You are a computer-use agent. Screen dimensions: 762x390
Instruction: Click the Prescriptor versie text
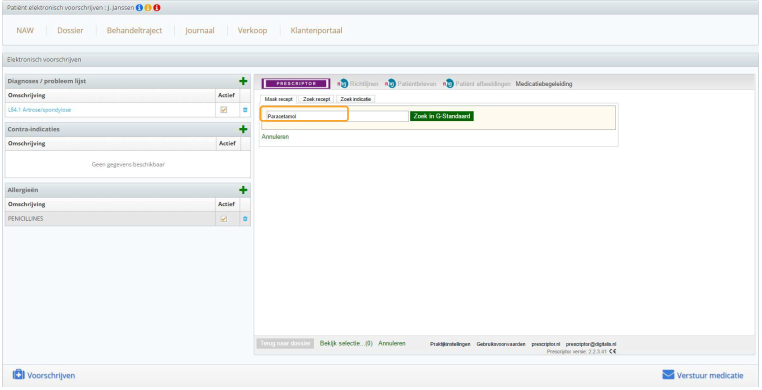coord(577,351)
